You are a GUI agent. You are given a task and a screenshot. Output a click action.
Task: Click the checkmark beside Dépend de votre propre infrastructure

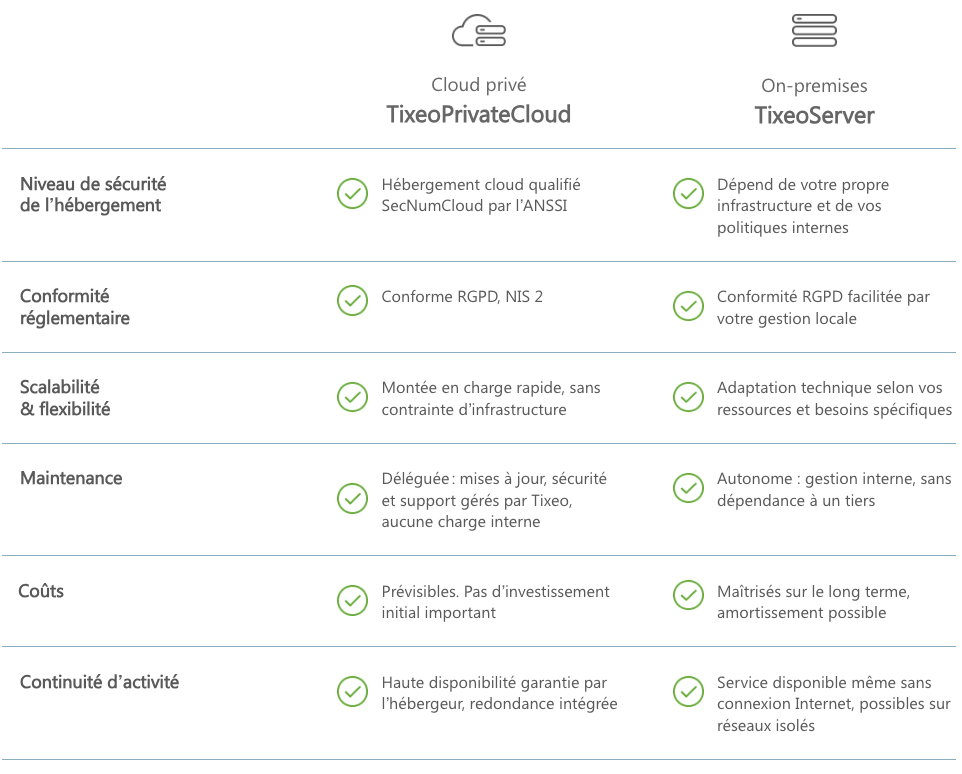tap(688, 194)
